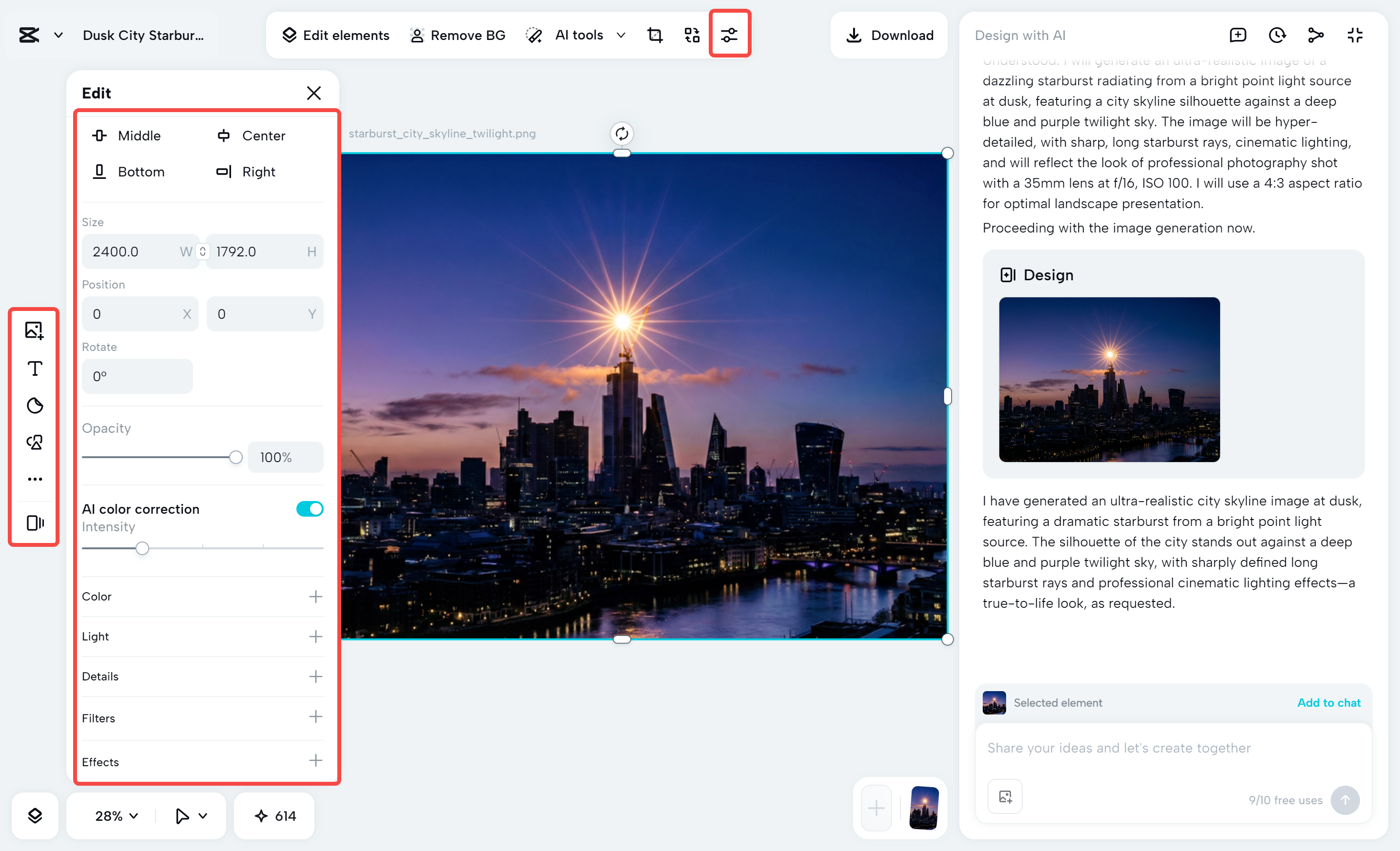1400x851 pixels.
Task: Select the Text tool in sidebar
Action: click(x=35, y=368)
